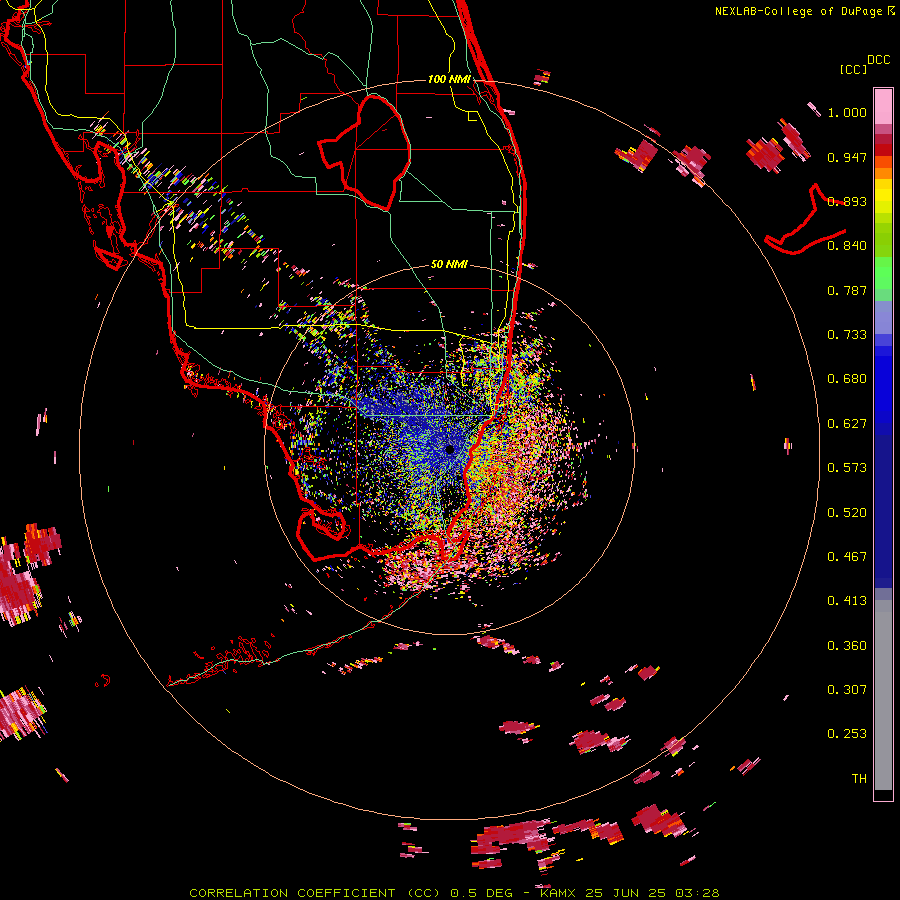Pick the black TH segment at color bar bottom
This screenshot has height=900, width=900.
[883, 794]
